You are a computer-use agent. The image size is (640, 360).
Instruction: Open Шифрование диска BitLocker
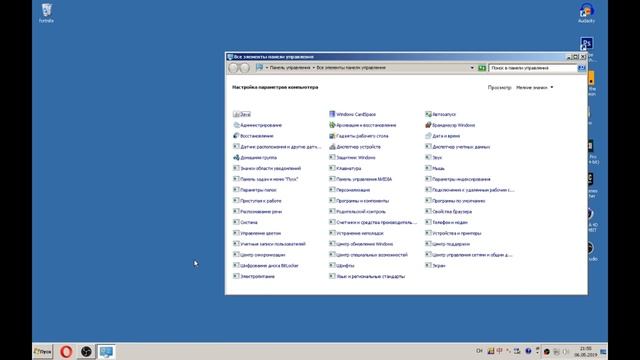click(266, 266)
